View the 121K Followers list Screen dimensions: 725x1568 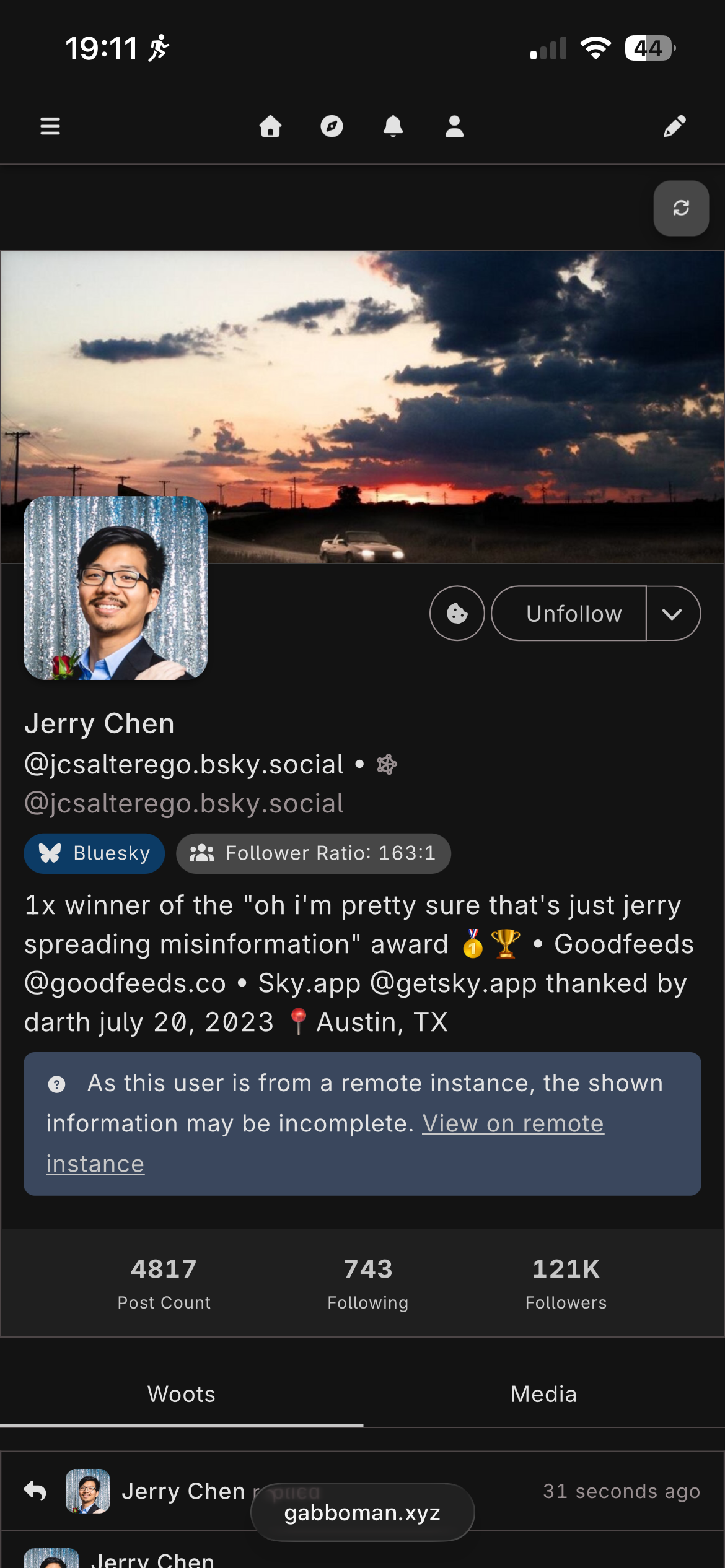click(566, 1283)
